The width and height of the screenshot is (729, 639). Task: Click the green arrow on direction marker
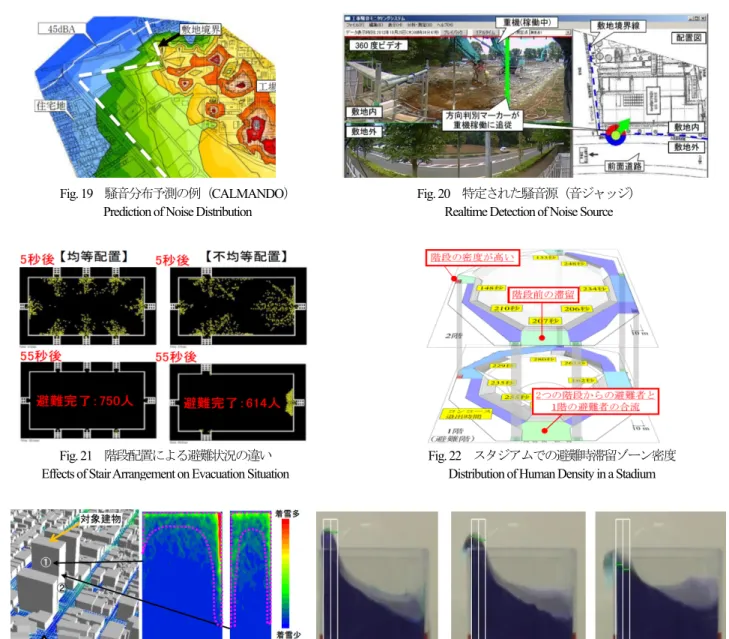pyautogui.click(x=624, y=126)
